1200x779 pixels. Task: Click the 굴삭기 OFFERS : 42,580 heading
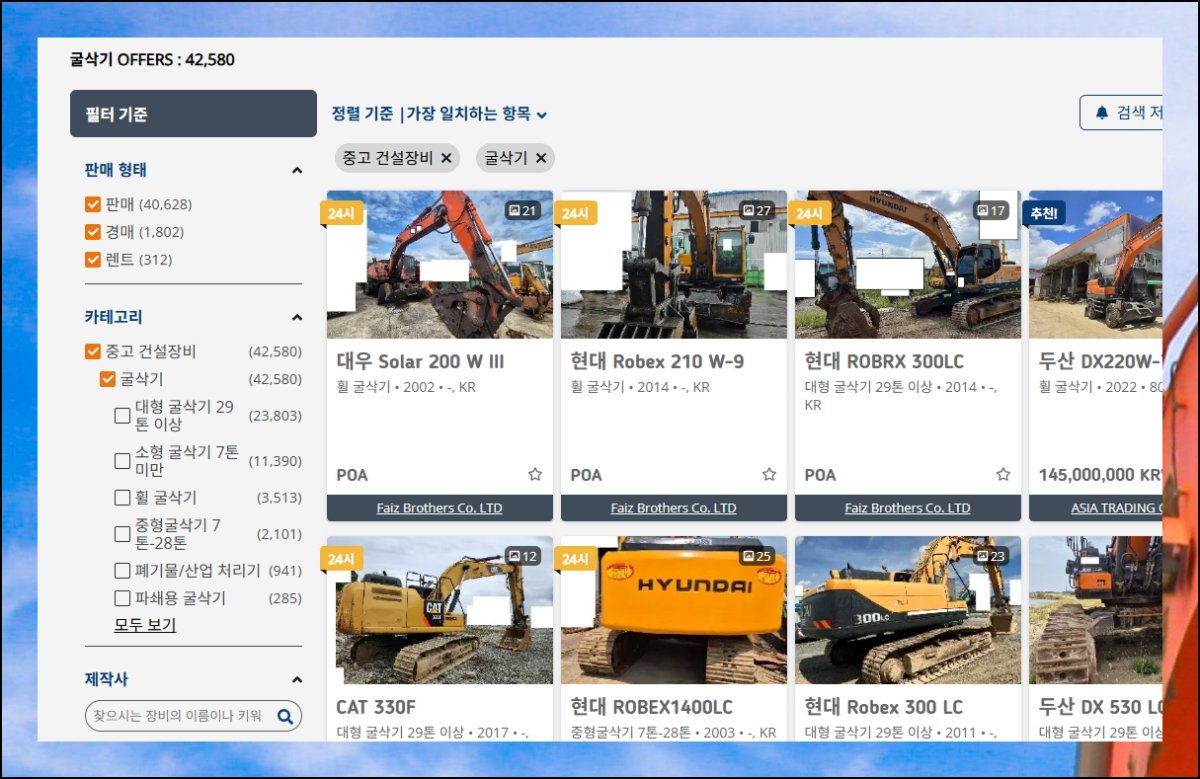click(x=152, y=60)
